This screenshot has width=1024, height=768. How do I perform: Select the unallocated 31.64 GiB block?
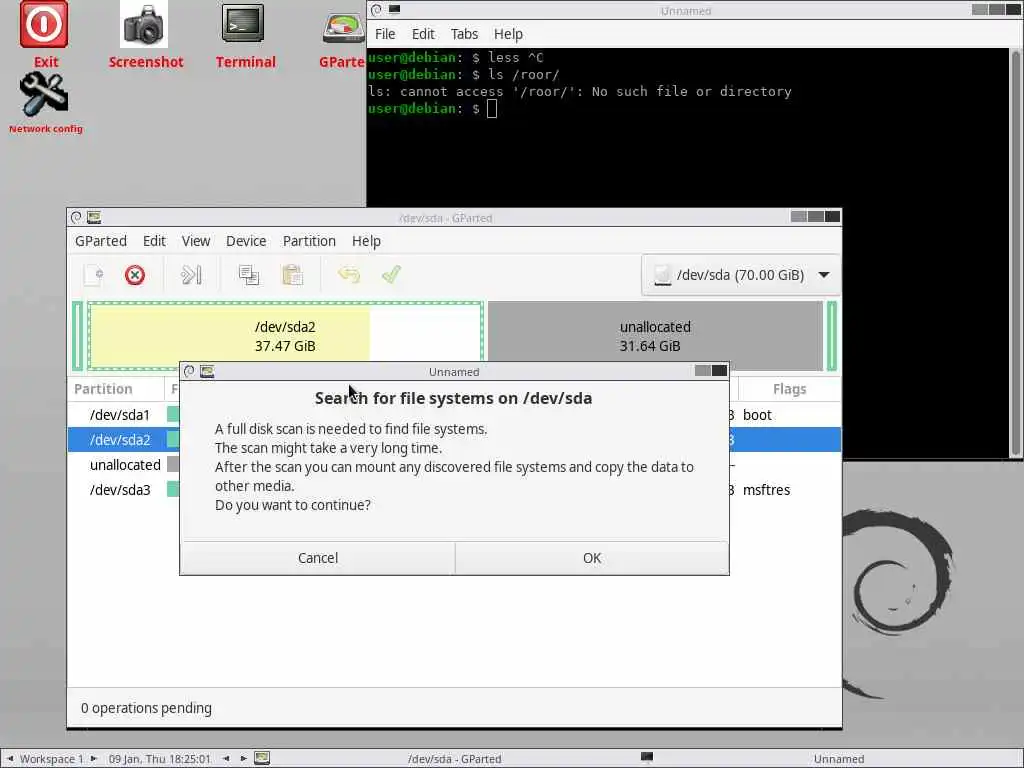(x=655, y=336)
